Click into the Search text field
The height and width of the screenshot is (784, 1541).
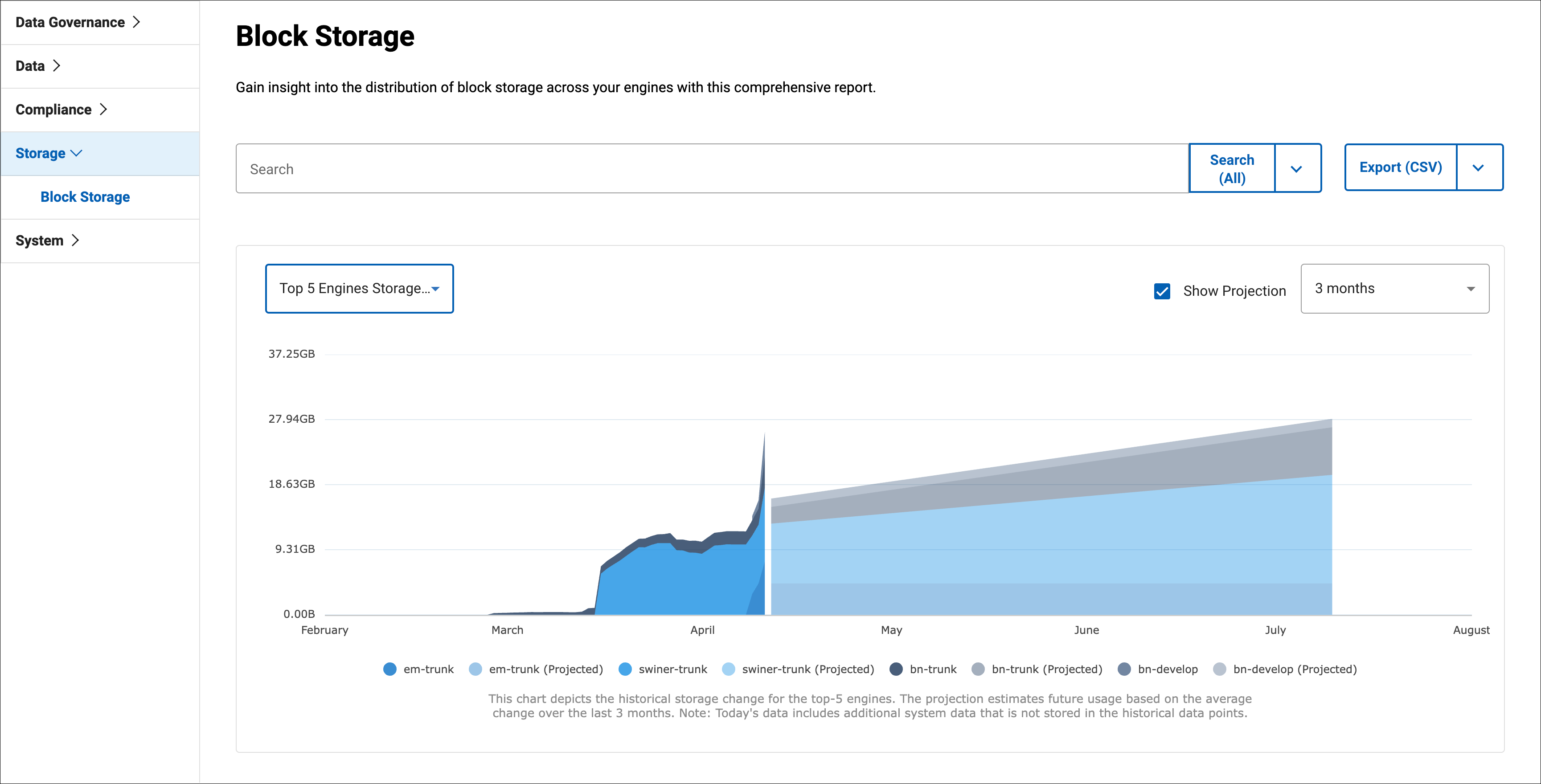pyautogui.click(x=712, y=169)
